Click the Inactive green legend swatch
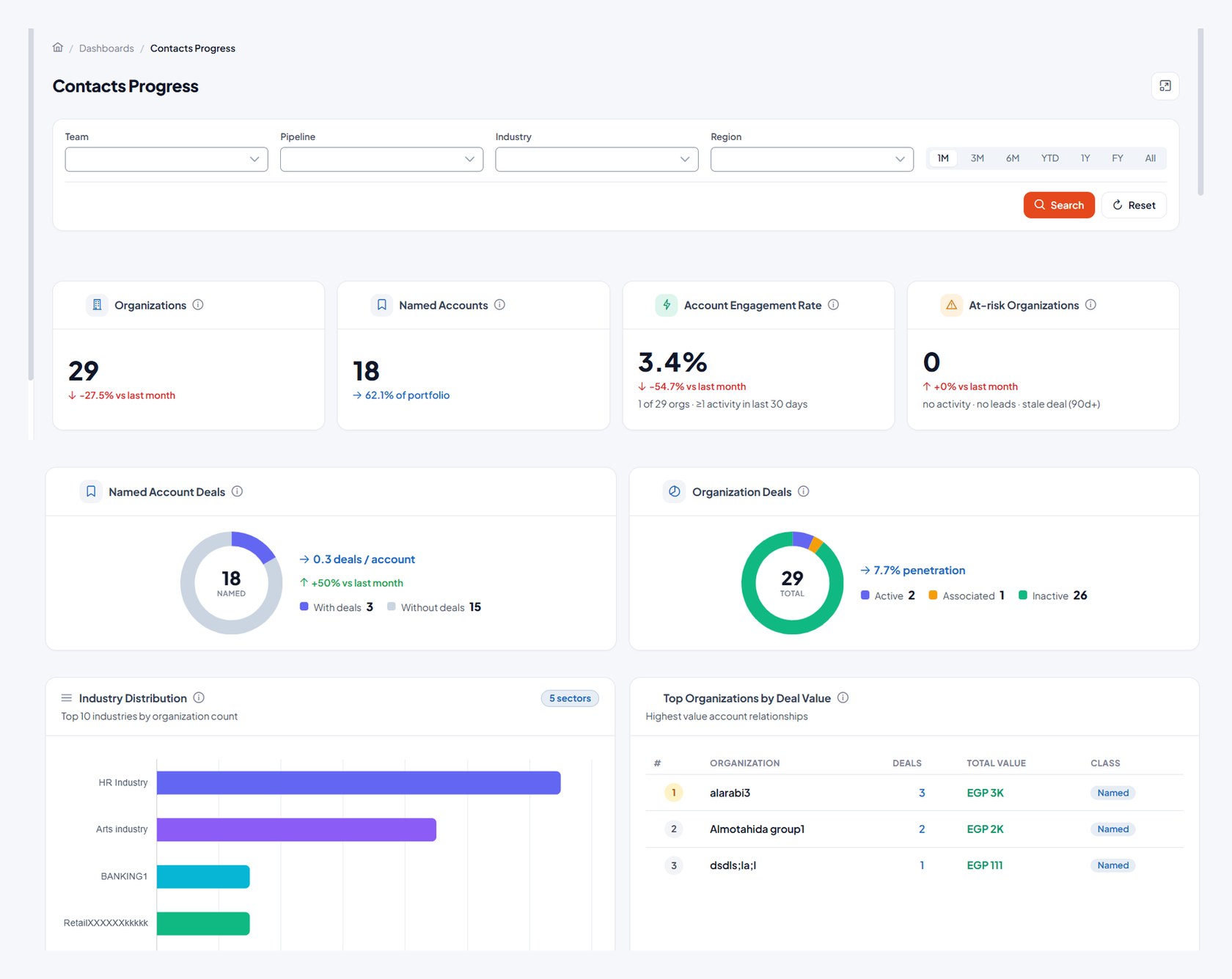 tap(1023, 595)
